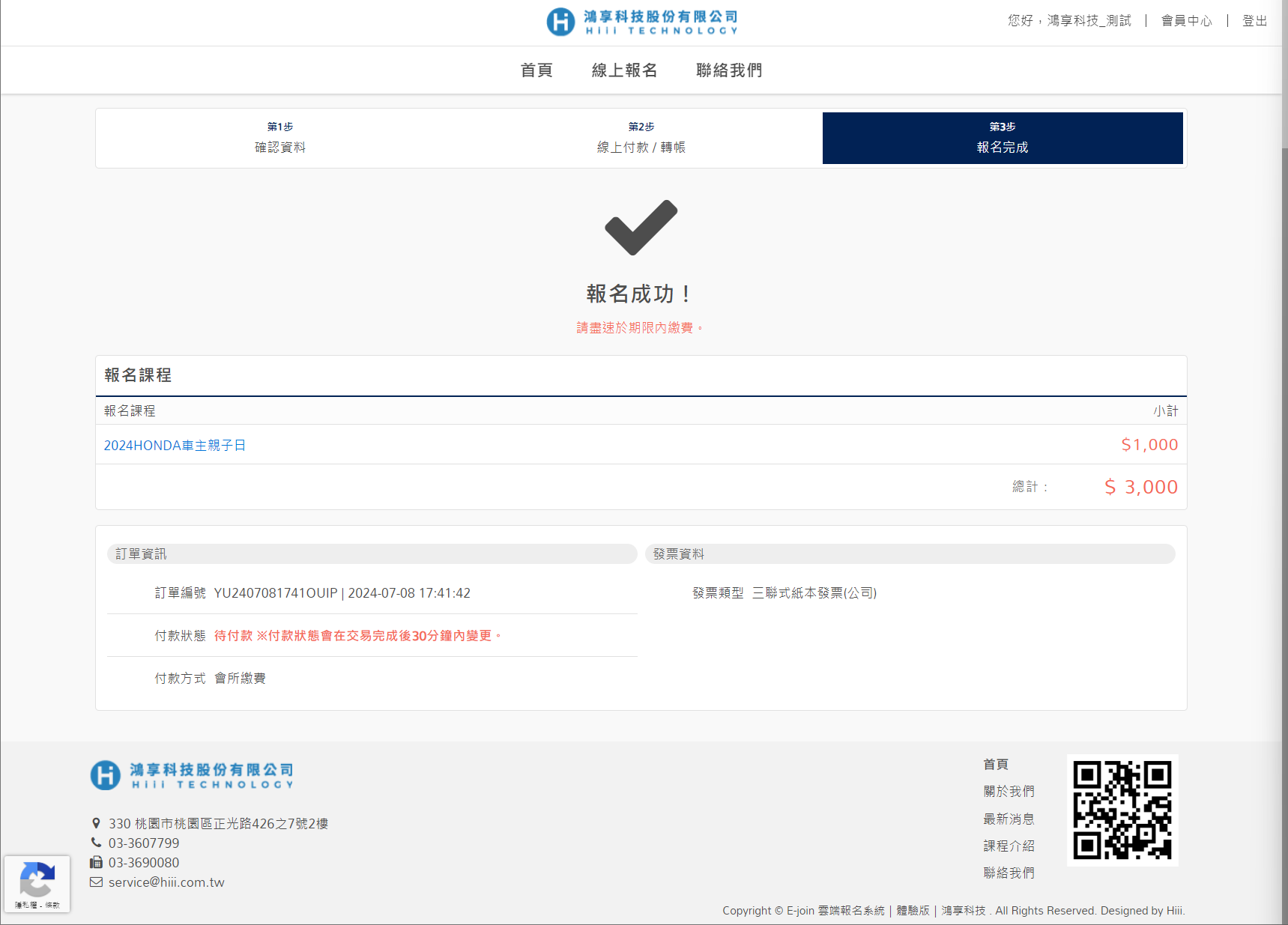The height and width of the screenshot is (925, 1288).
Task: Click 登出 to log out
Action: pos(1254,21)
